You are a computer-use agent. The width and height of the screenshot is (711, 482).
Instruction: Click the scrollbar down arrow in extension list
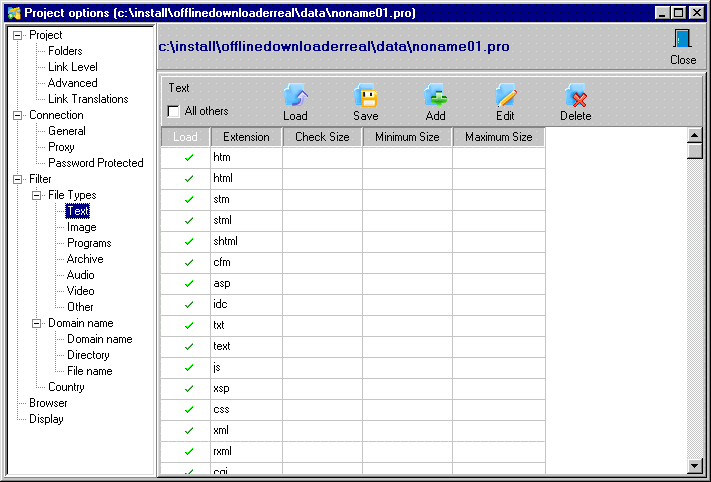(x=695, y=466)
